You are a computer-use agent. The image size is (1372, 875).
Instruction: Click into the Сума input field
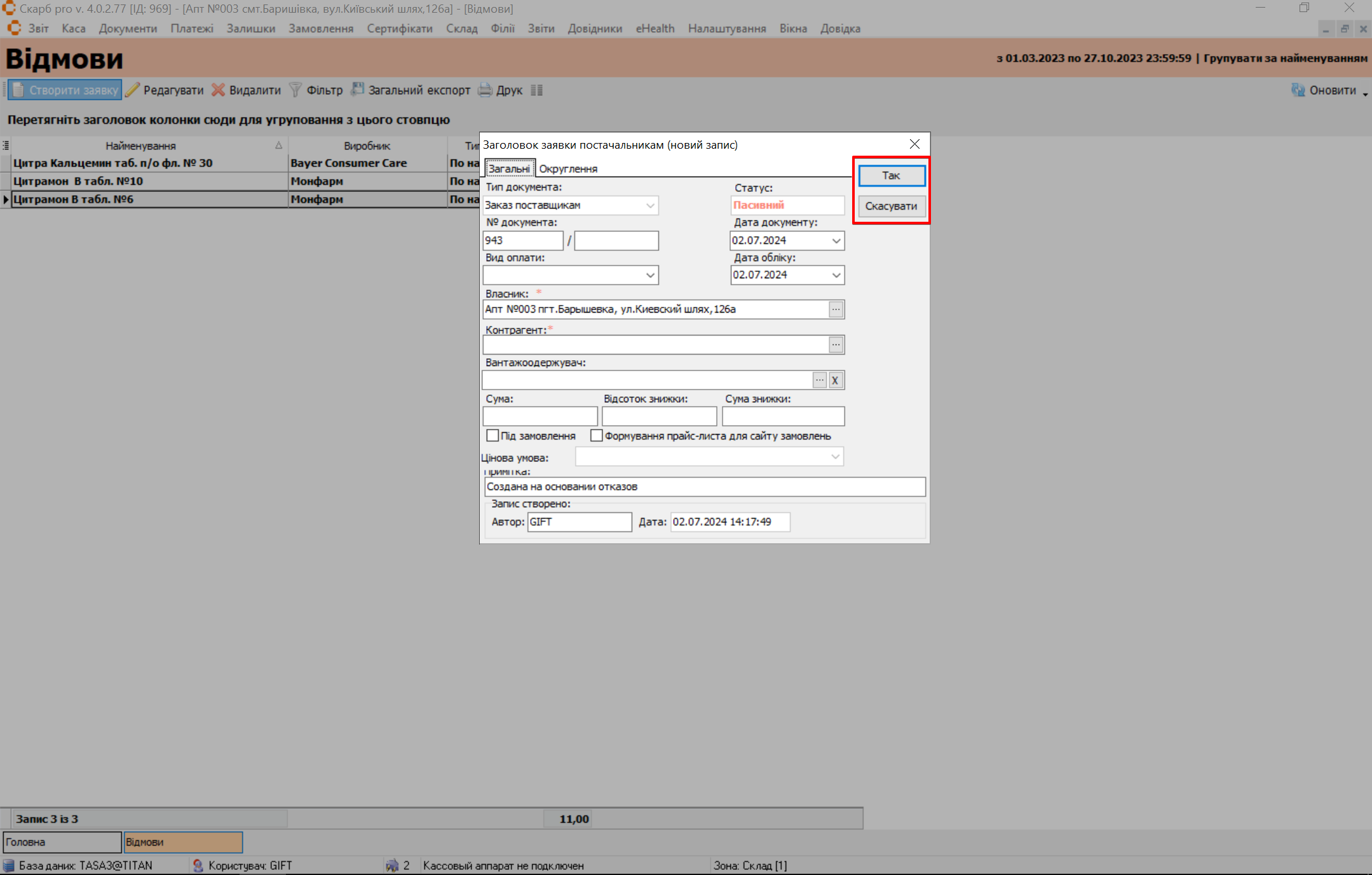(x=540, y=416)
